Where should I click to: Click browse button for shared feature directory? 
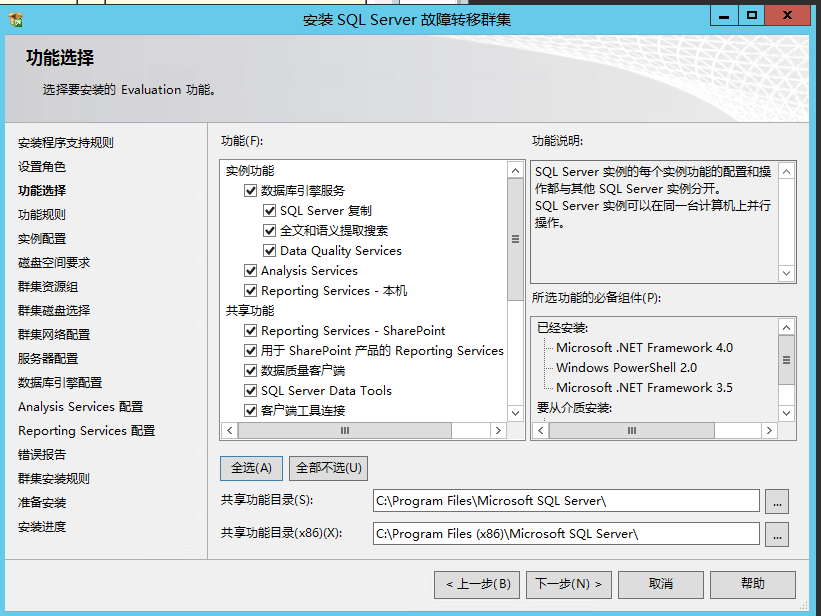click(x=776, y=501)
